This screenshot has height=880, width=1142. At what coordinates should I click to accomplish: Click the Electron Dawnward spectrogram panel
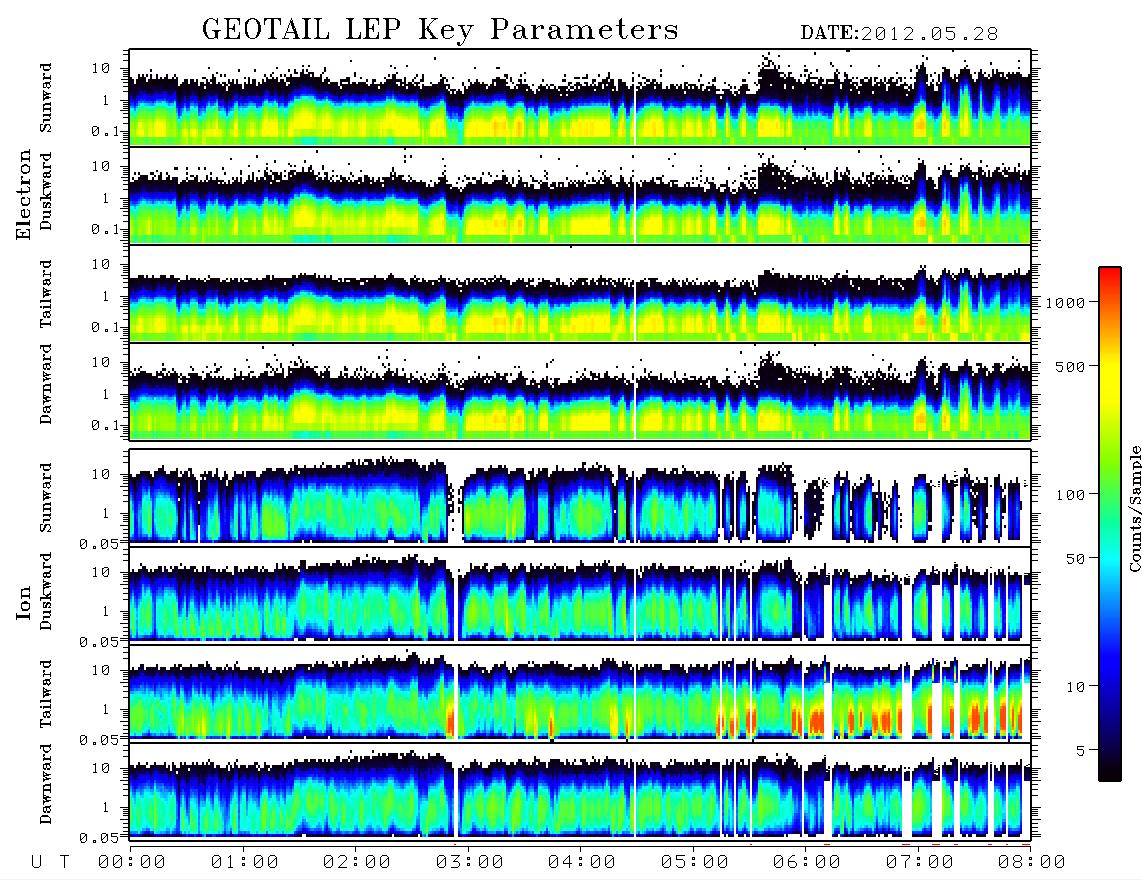(580, 391)
